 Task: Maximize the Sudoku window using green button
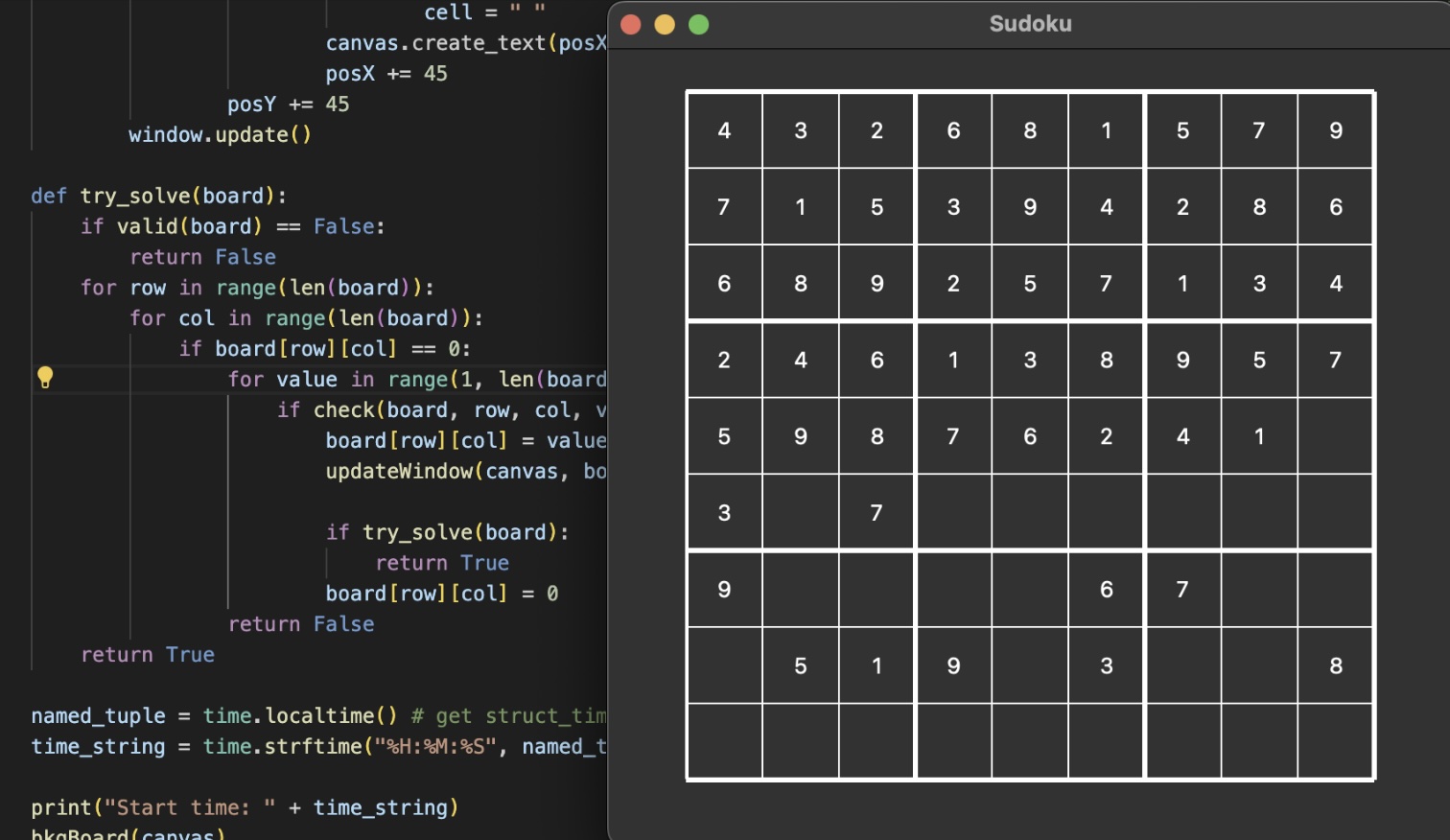(699, 25)
